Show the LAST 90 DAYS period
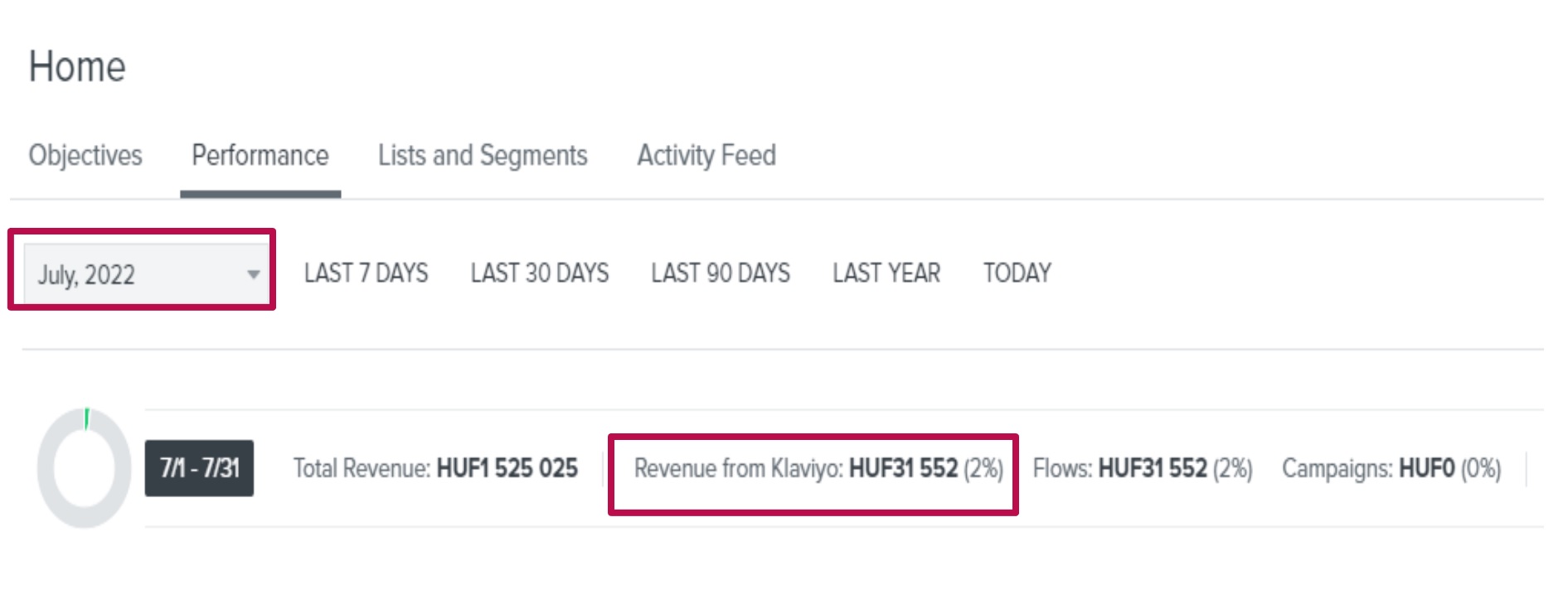The image size is (1568, 609). pyautogui.click(x=721, y=273)
